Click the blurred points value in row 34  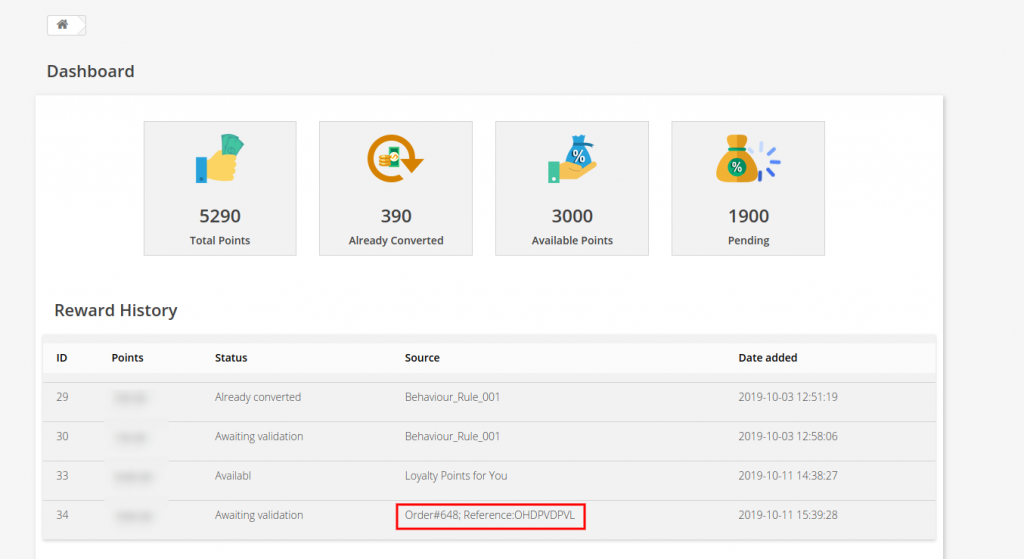coord(133,517)
